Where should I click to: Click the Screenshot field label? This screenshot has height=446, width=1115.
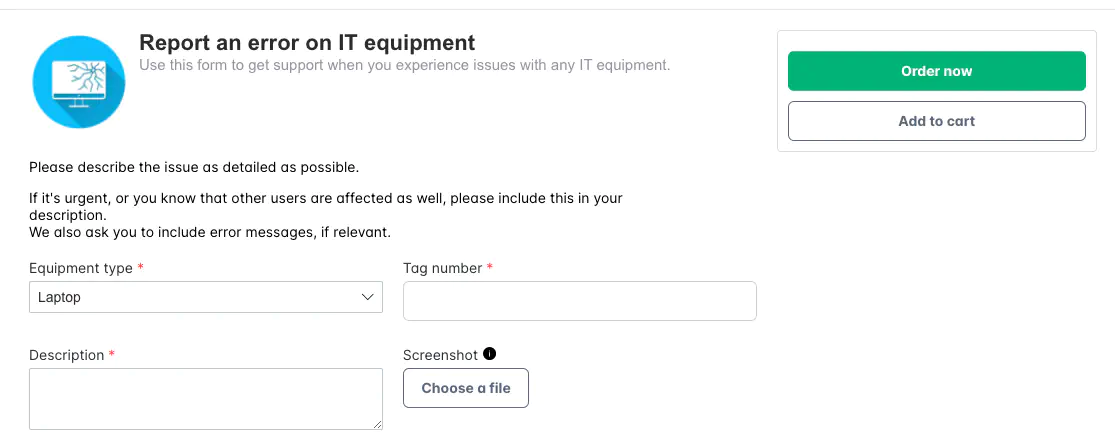(x=440, y=355)
